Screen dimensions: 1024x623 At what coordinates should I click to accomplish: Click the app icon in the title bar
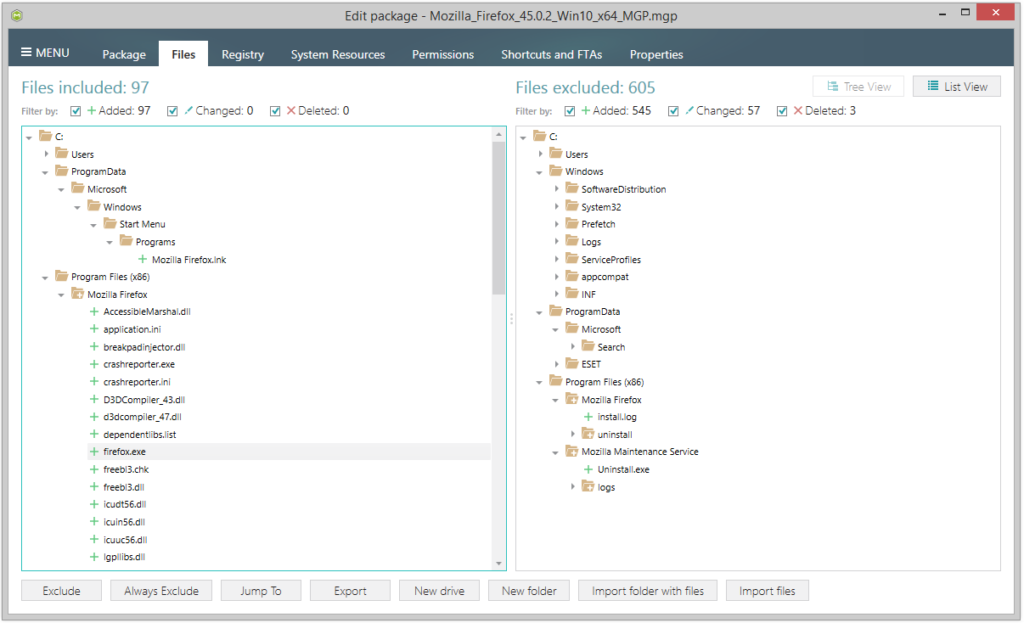pos(17,15)
